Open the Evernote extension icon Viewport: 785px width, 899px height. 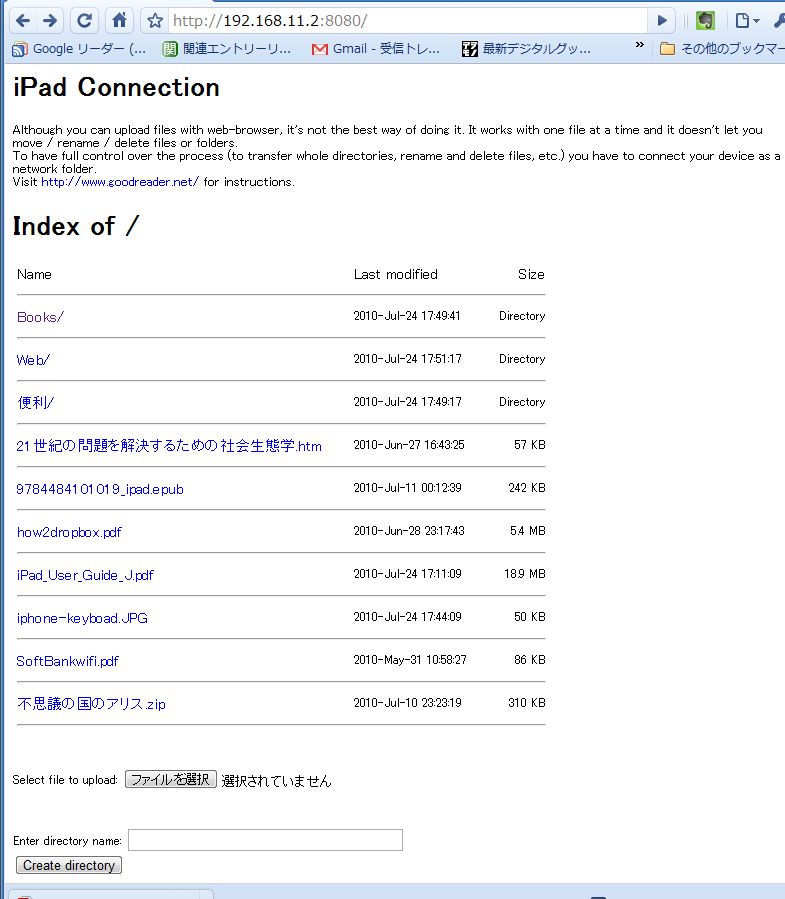705,21
